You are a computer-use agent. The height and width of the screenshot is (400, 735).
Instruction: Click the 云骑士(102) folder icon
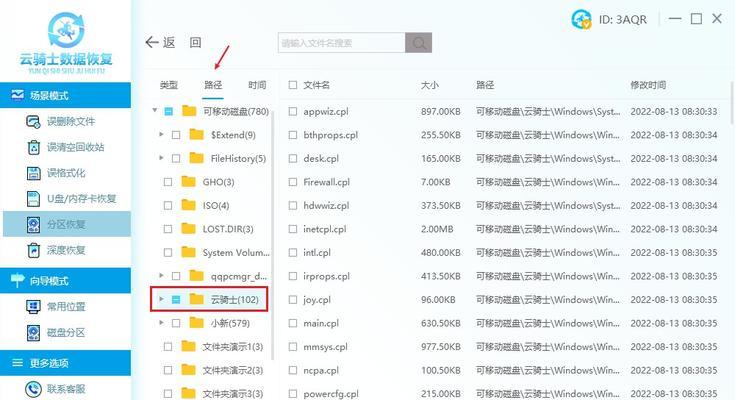(196, 299)
